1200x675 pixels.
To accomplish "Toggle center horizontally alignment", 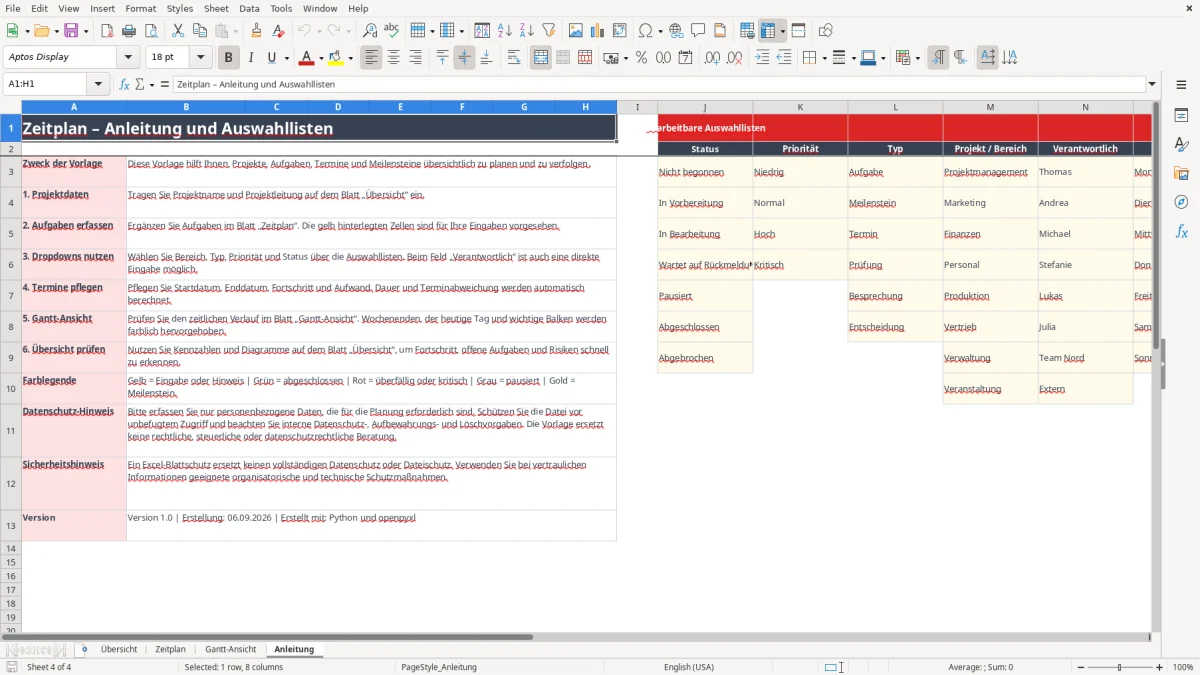I will coord(394,58).
